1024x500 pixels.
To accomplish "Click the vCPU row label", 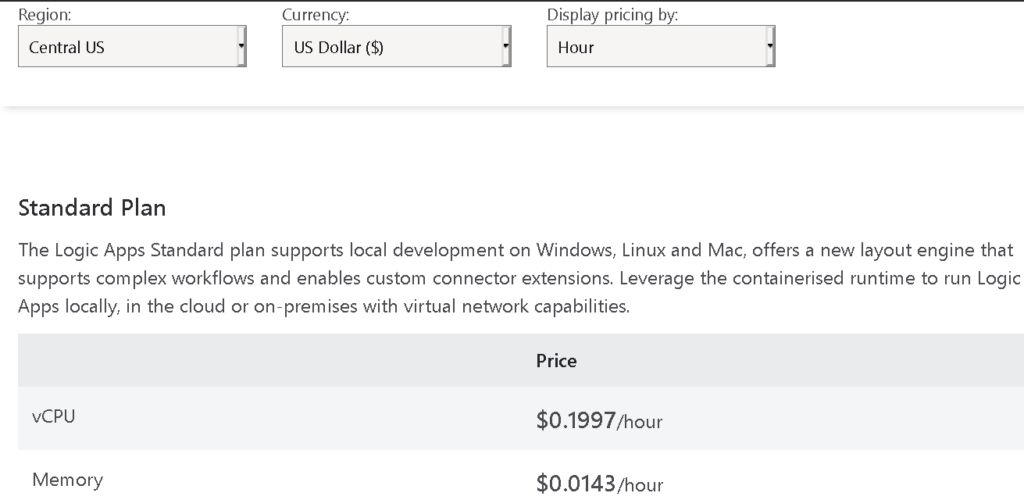I will click(54, 416).
